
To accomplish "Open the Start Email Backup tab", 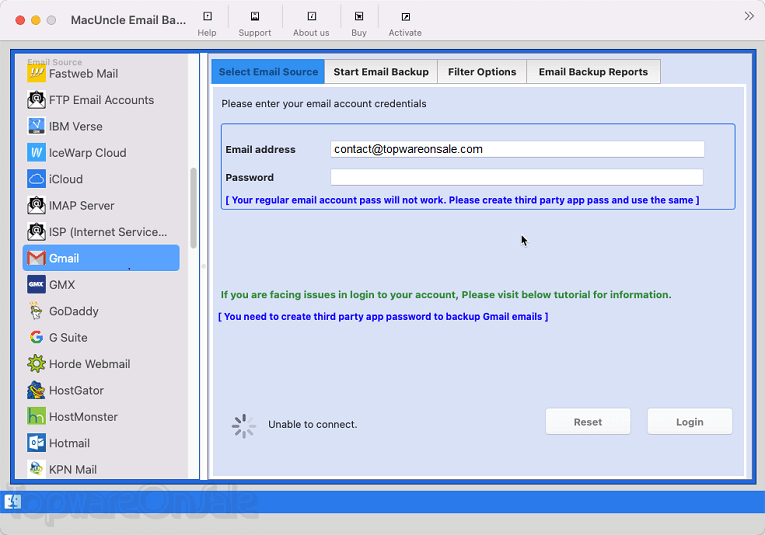I will (381, 72).
